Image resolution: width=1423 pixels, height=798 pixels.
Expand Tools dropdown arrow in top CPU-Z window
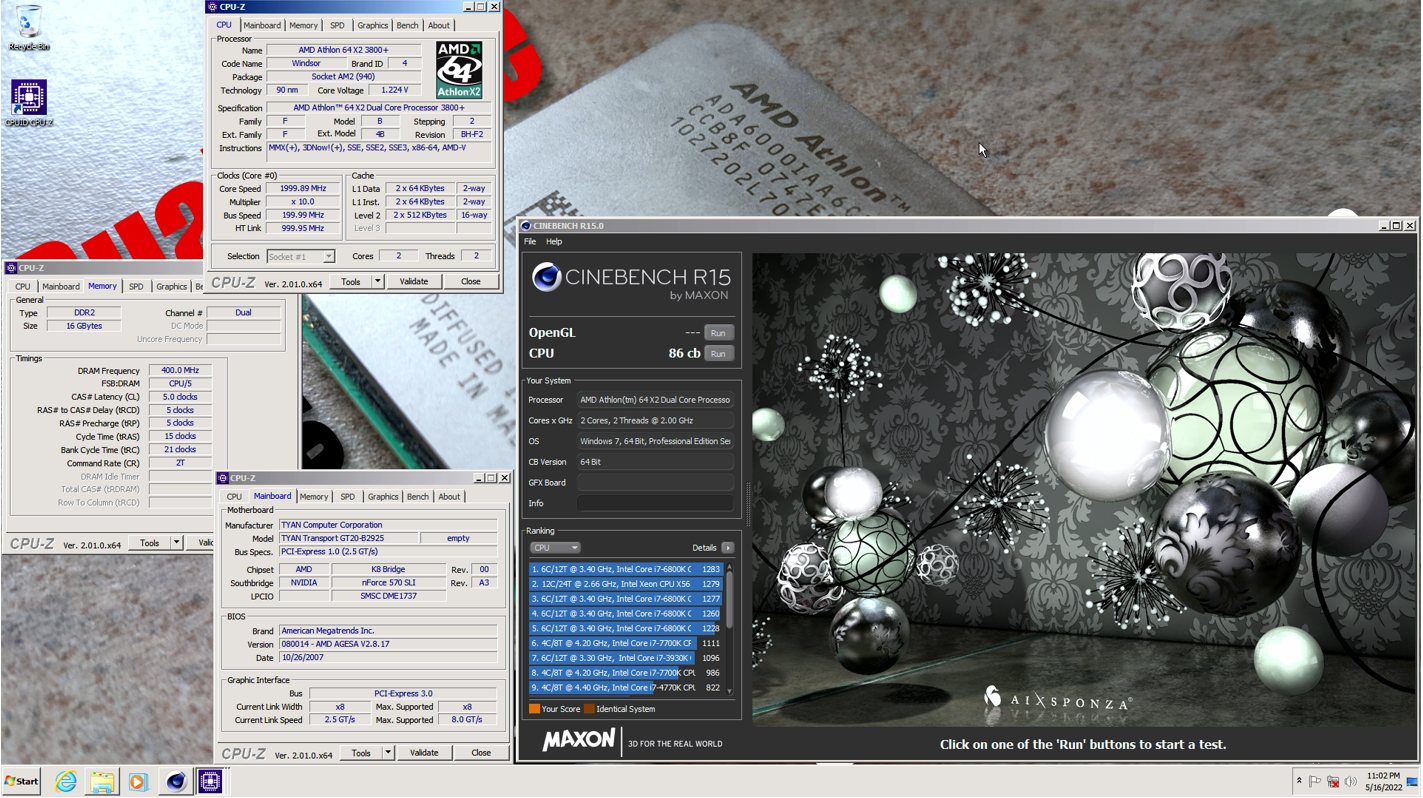(x=378, y=282)
